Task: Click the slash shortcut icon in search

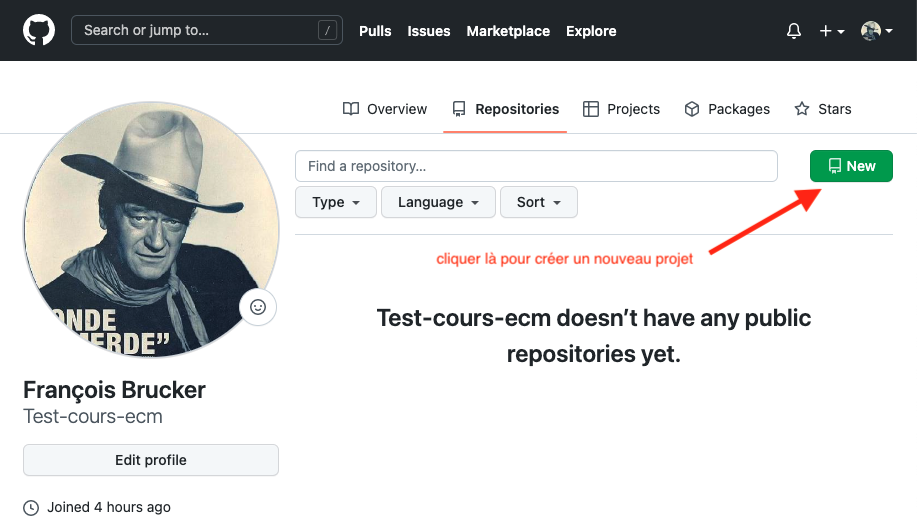Action: coord(327,31)
